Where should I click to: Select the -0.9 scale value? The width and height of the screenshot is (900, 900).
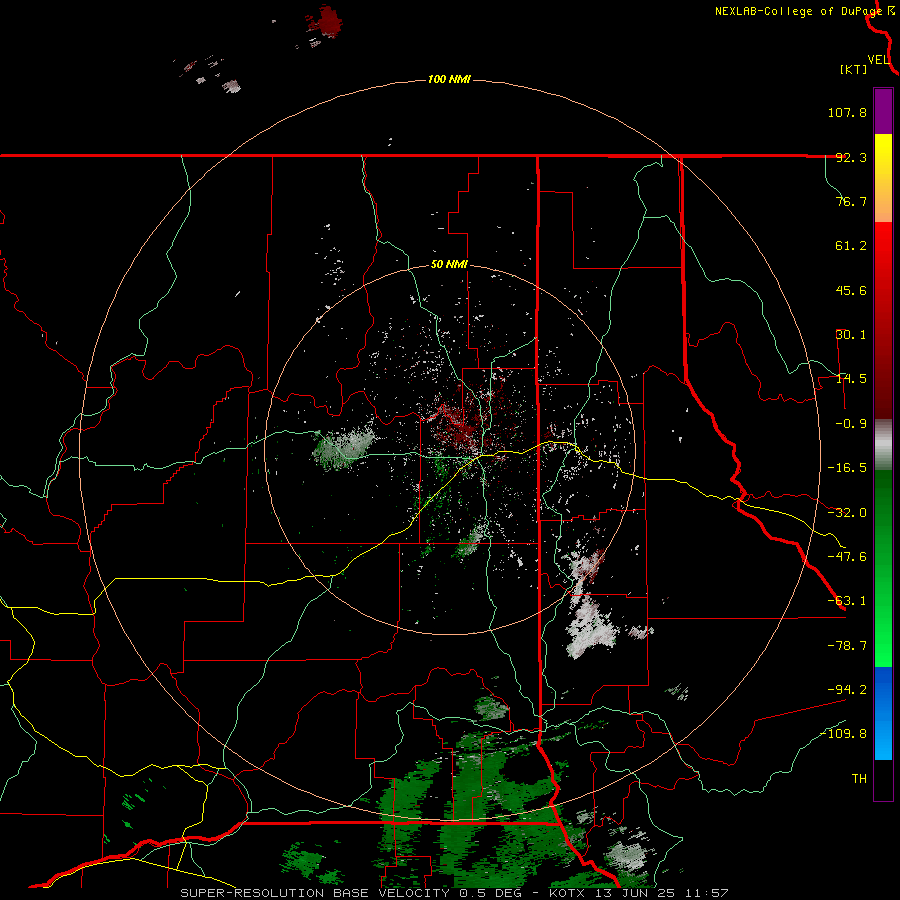coord(847,424)
